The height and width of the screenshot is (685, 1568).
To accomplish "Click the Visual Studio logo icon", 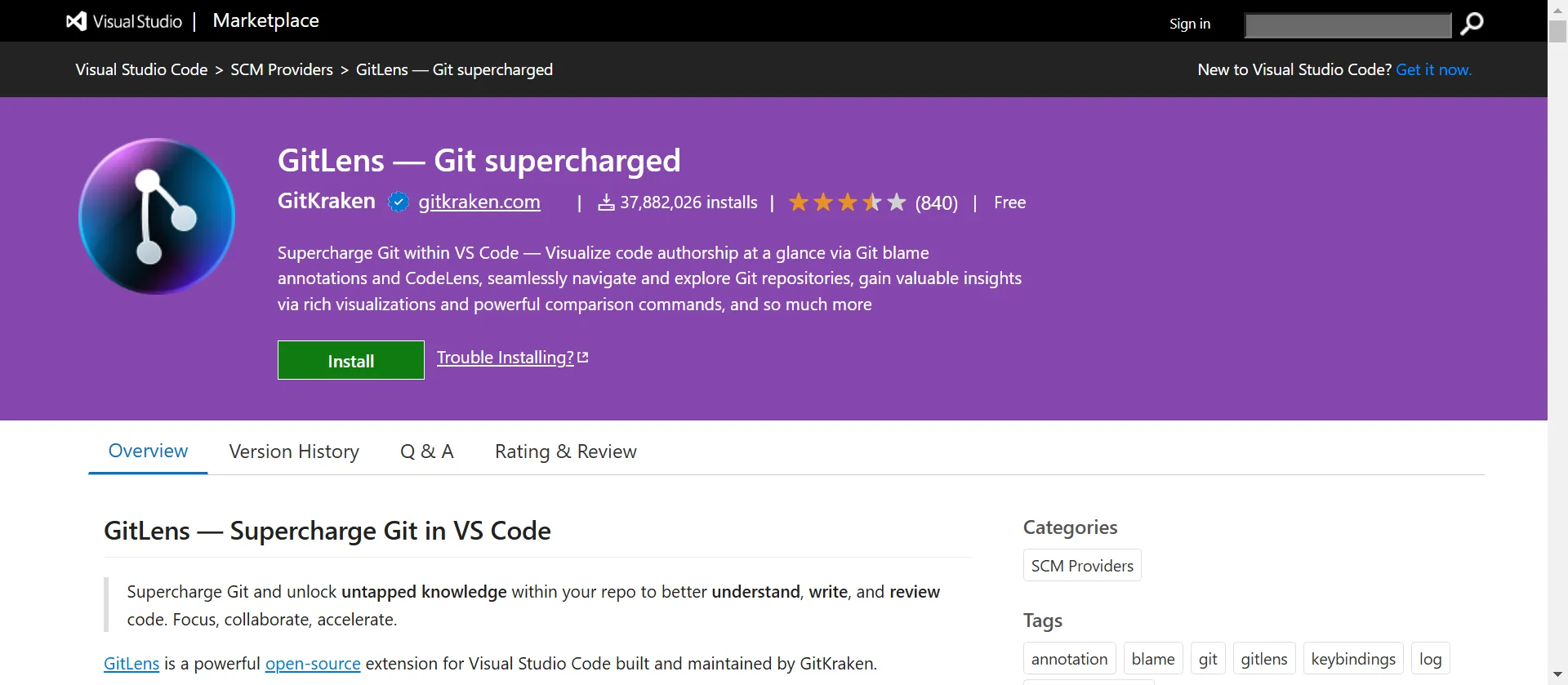I will click(76, 21).
